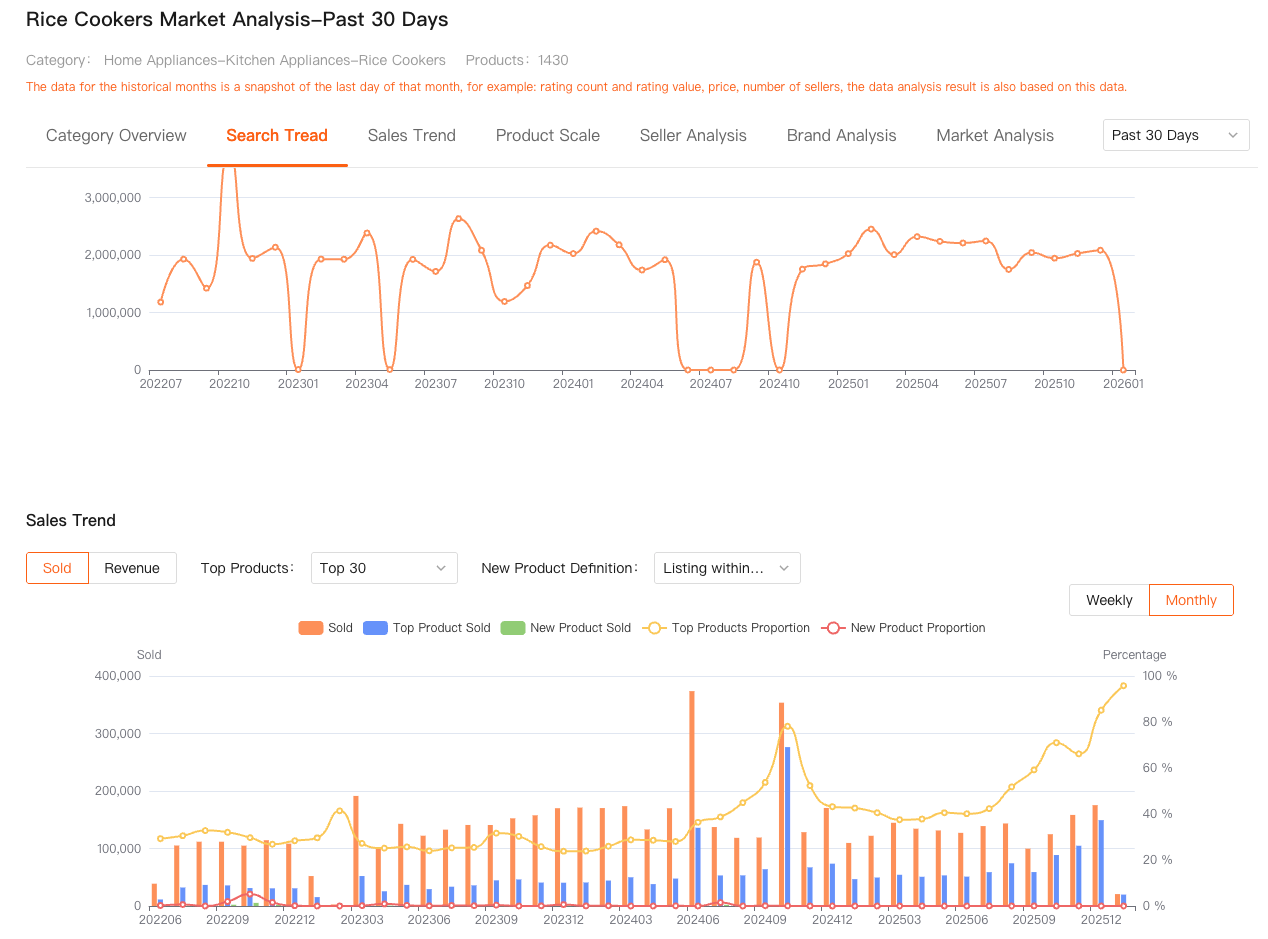This screenshot has width=1268, height=939.
Task: Select the Search Tread tab
Action: pos(277,136)
